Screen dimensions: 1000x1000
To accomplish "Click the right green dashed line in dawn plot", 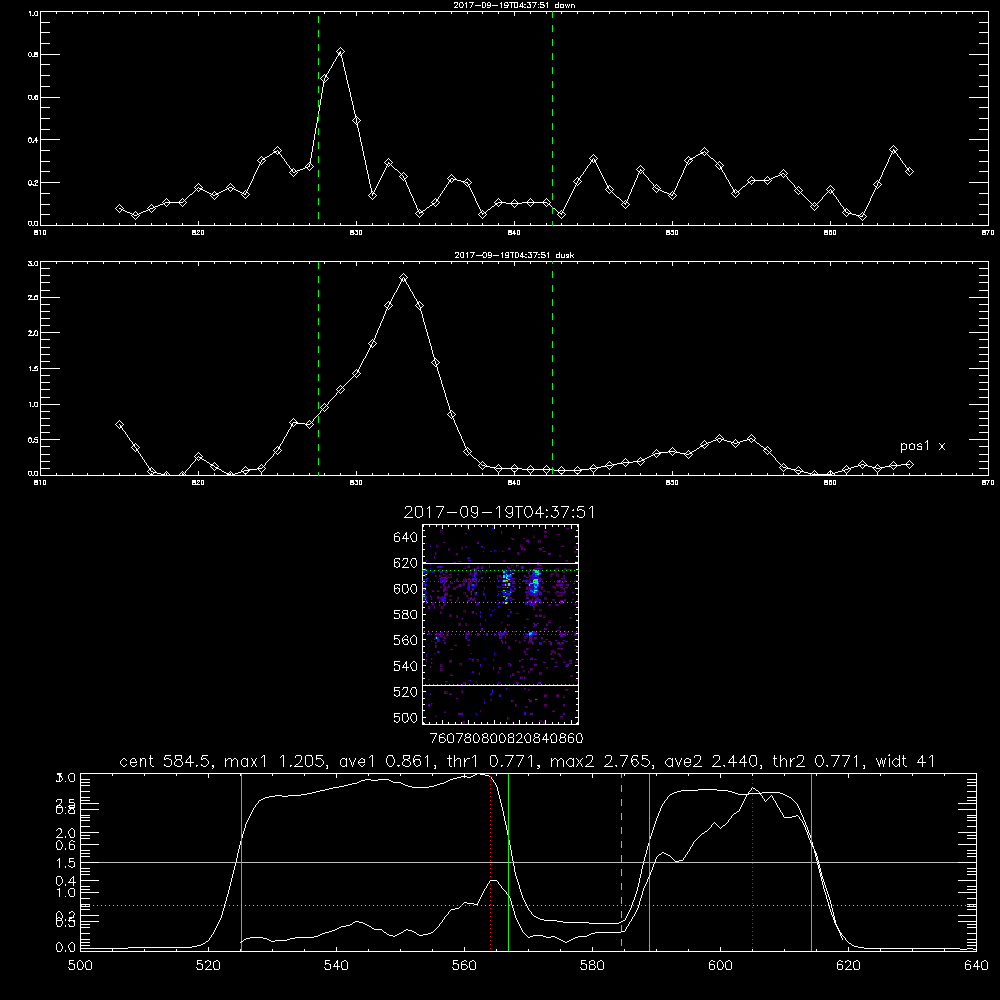I will tap(552, 119).
